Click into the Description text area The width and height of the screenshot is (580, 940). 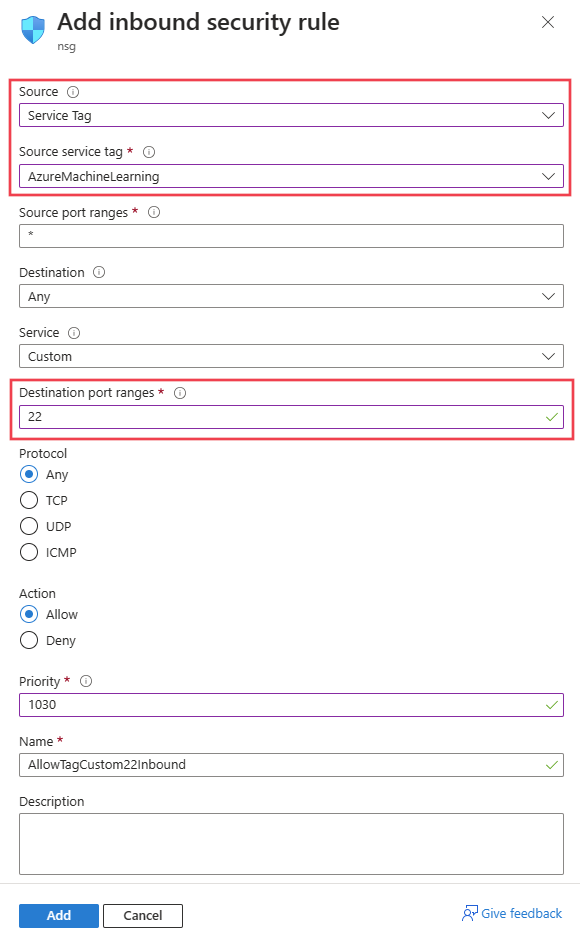tap(291, 843)
